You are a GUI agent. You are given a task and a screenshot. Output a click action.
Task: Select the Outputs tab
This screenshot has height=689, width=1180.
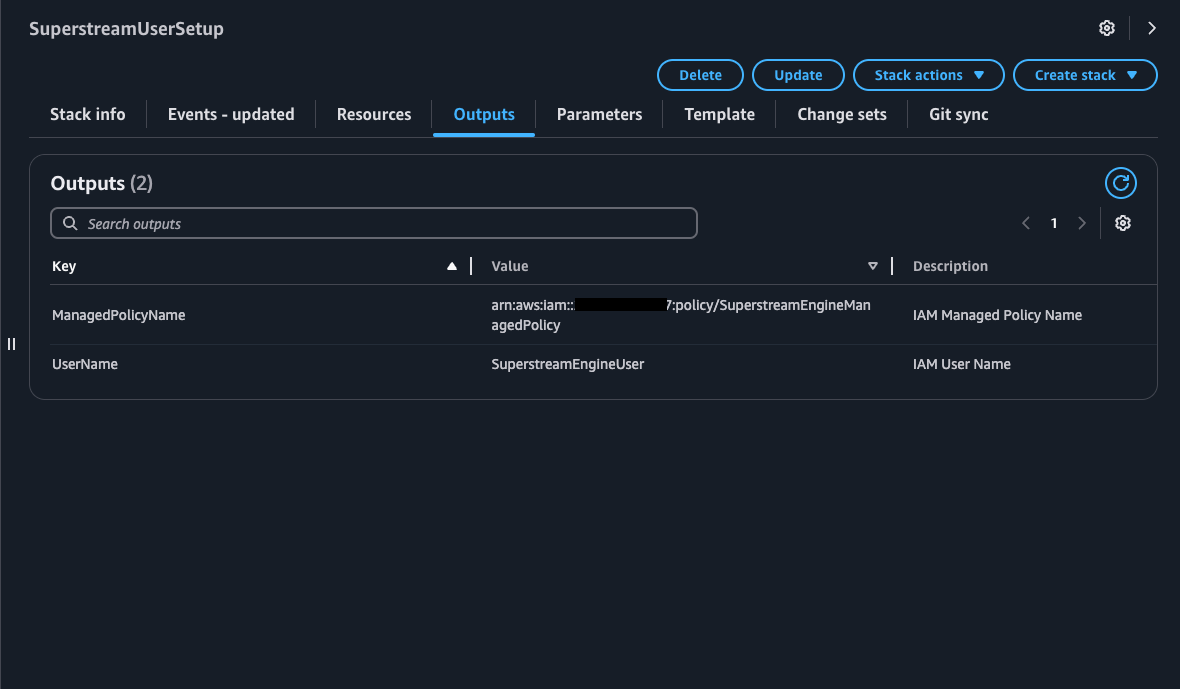(484, 114)
